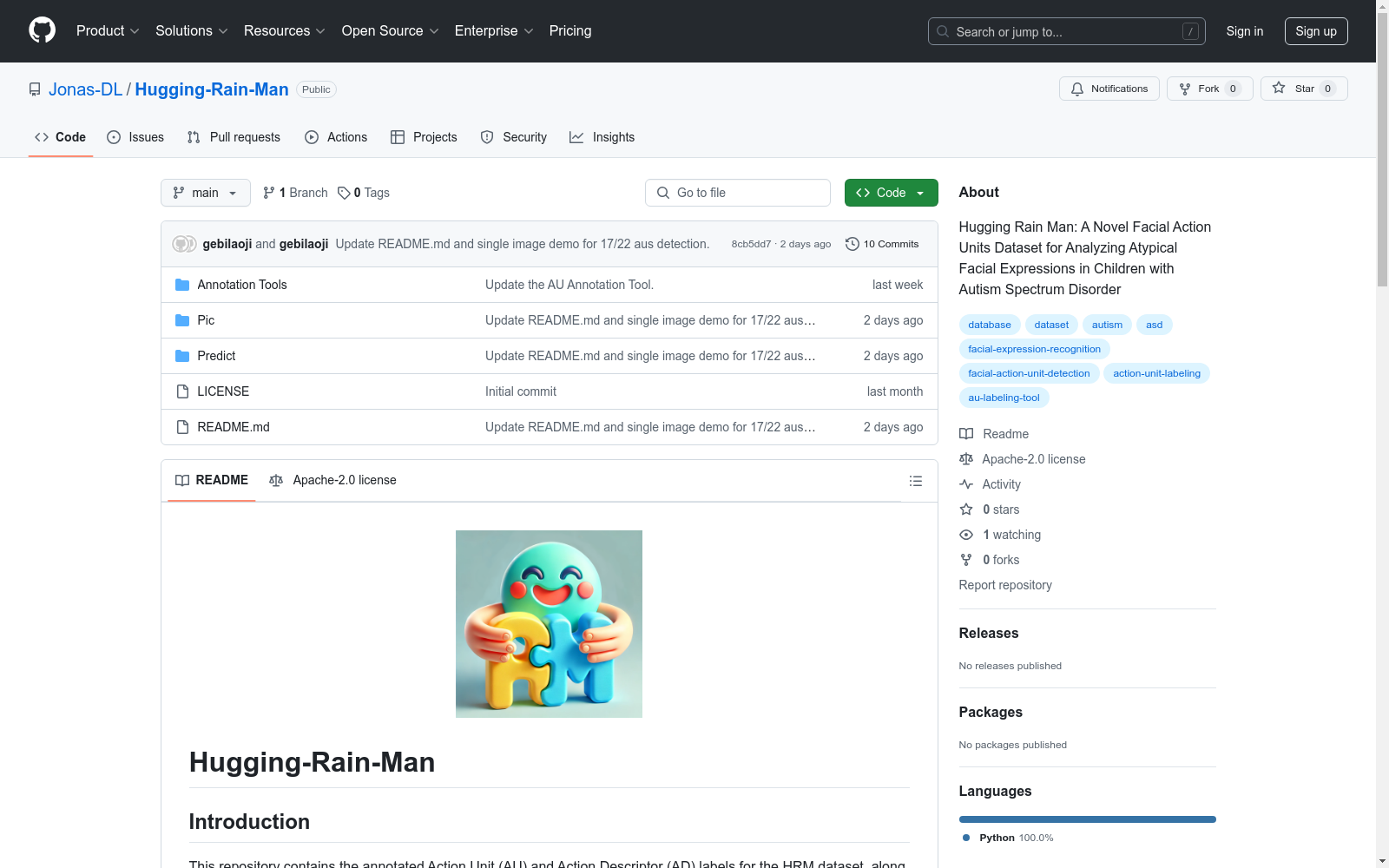Click the Notifications bell icon

pyautogui.click(x=1077, y=89)
